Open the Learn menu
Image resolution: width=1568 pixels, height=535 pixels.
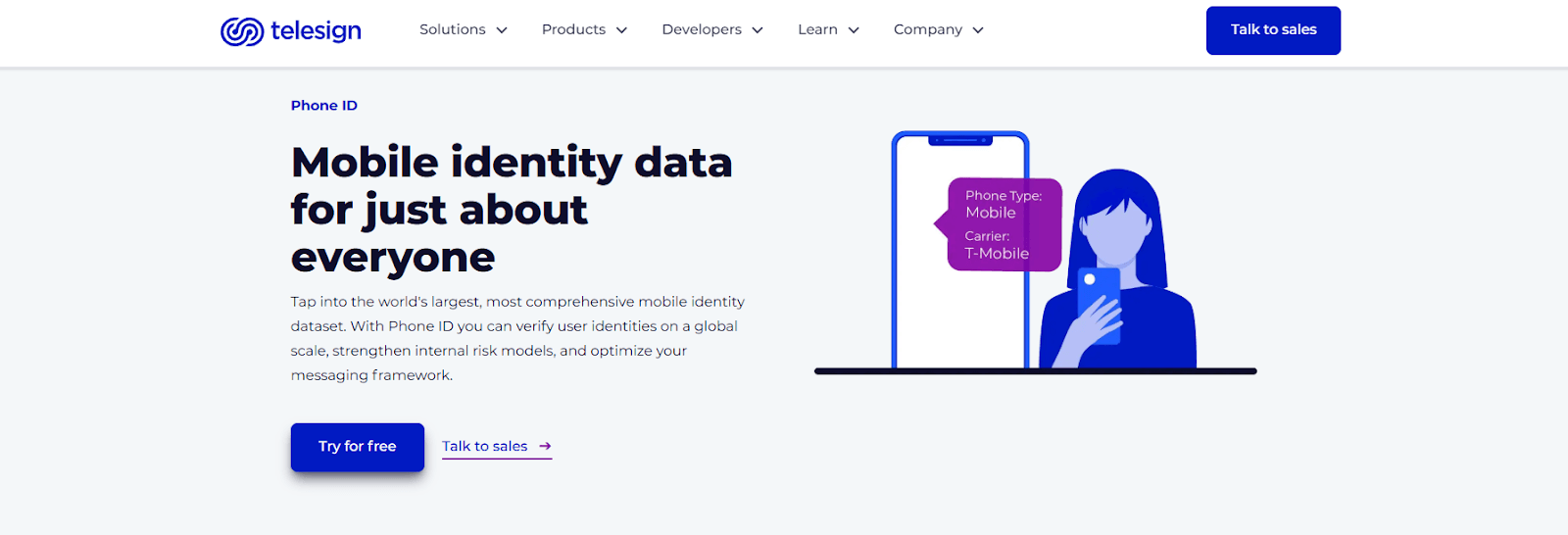[x=817, y=29]
